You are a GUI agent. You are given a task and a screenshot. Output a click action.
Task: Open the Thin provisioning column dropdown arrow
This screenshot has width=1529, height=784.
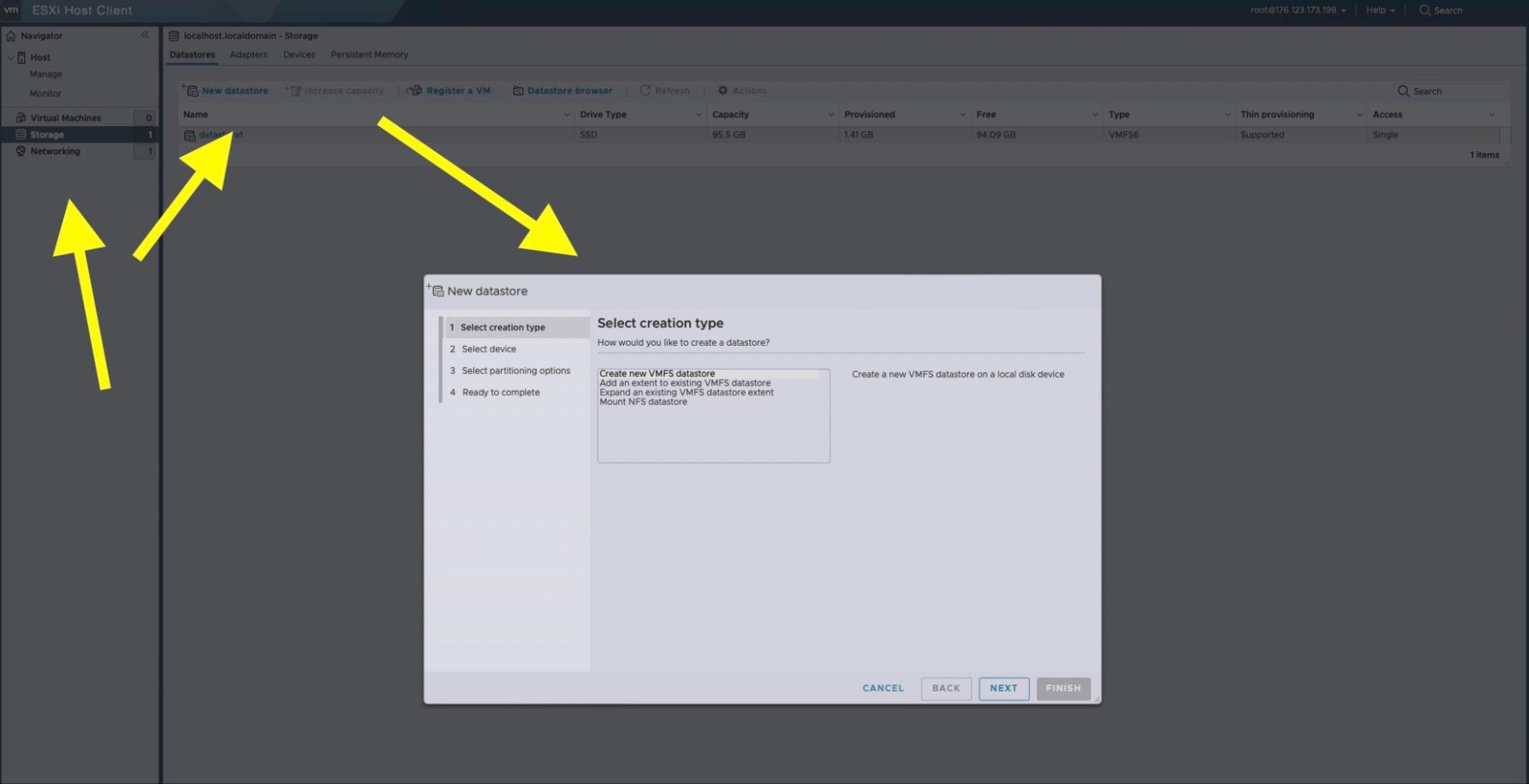point(1359,115)
